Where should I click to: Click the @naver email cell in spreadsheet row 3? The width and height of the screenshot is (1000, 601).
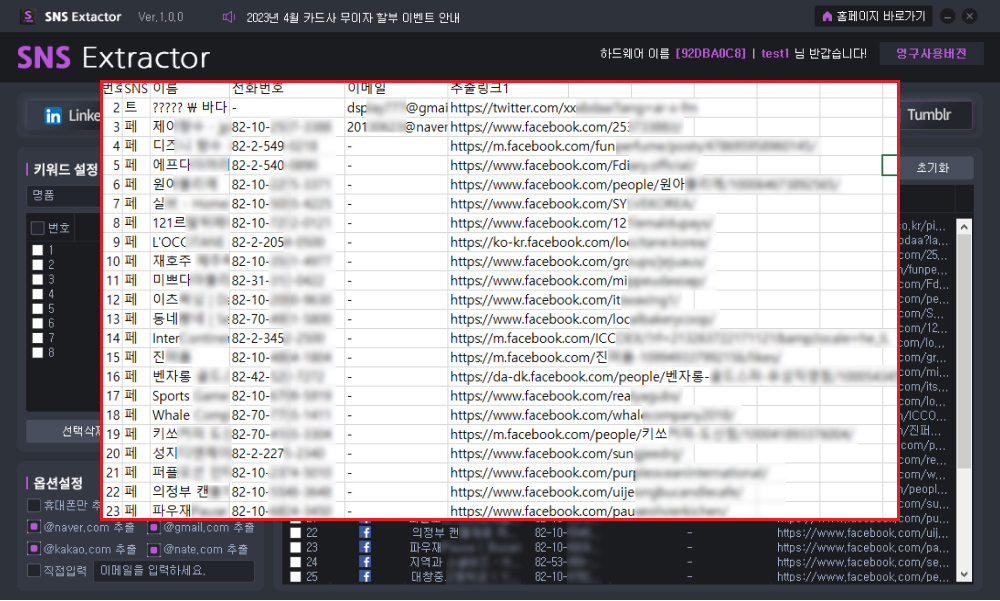tap(397, 127)
